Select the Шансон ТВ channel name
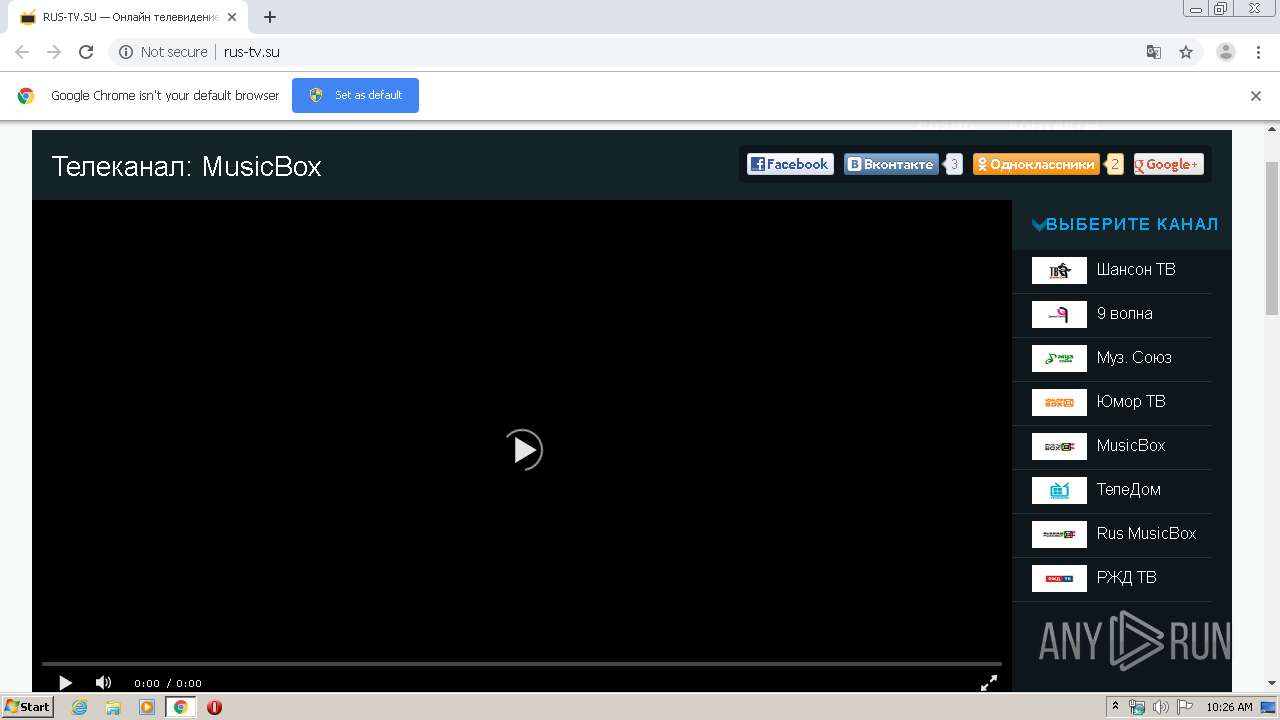This screenshot has width=1280, height=720. click(x=1136, y=270)
